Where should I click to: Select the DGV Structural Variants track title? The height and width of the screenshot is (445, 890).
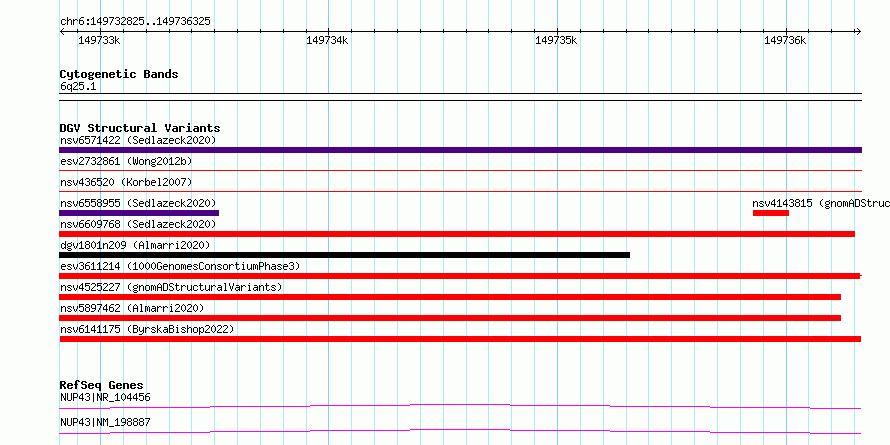(140, 128)
